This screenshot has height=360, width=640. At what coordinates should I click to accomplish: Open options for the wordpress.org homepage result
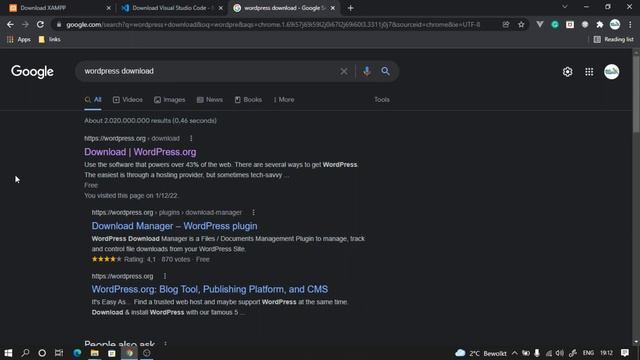coord(165,276)
